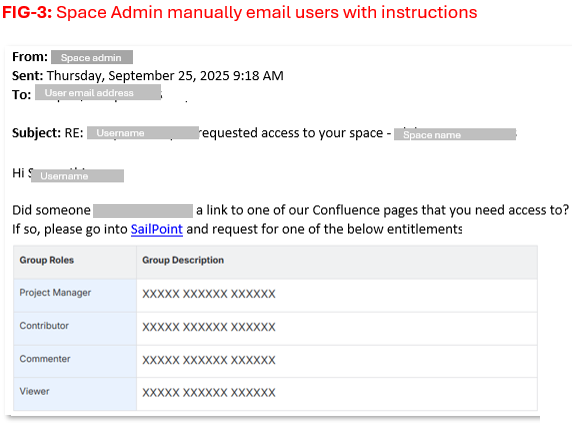Click the 'FIG-3' figure title heading
Viewport: 572px width, 427px height.
tap(240, 12)
